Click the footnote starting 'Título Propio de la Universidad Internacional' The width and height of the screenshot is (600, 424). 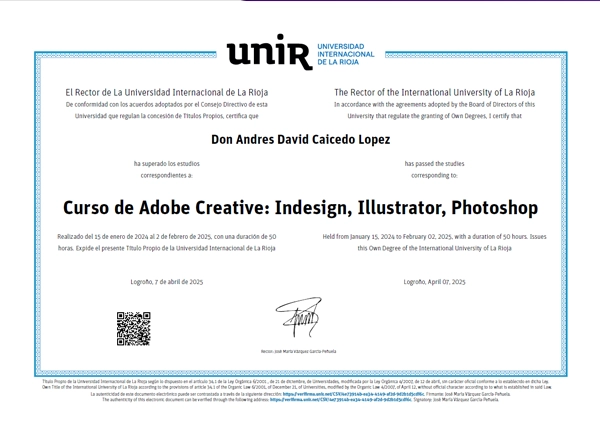tap(295, 382)
